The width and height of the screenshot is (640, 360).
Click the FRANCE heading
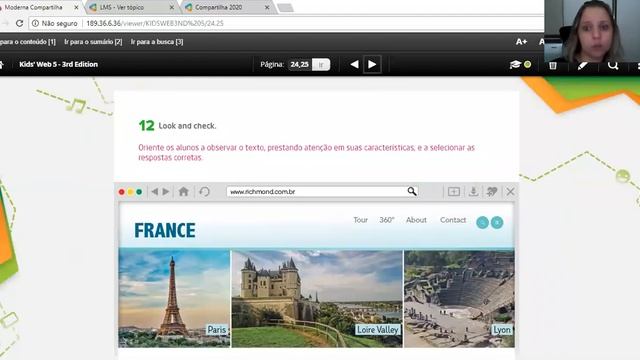pos(165,231)
